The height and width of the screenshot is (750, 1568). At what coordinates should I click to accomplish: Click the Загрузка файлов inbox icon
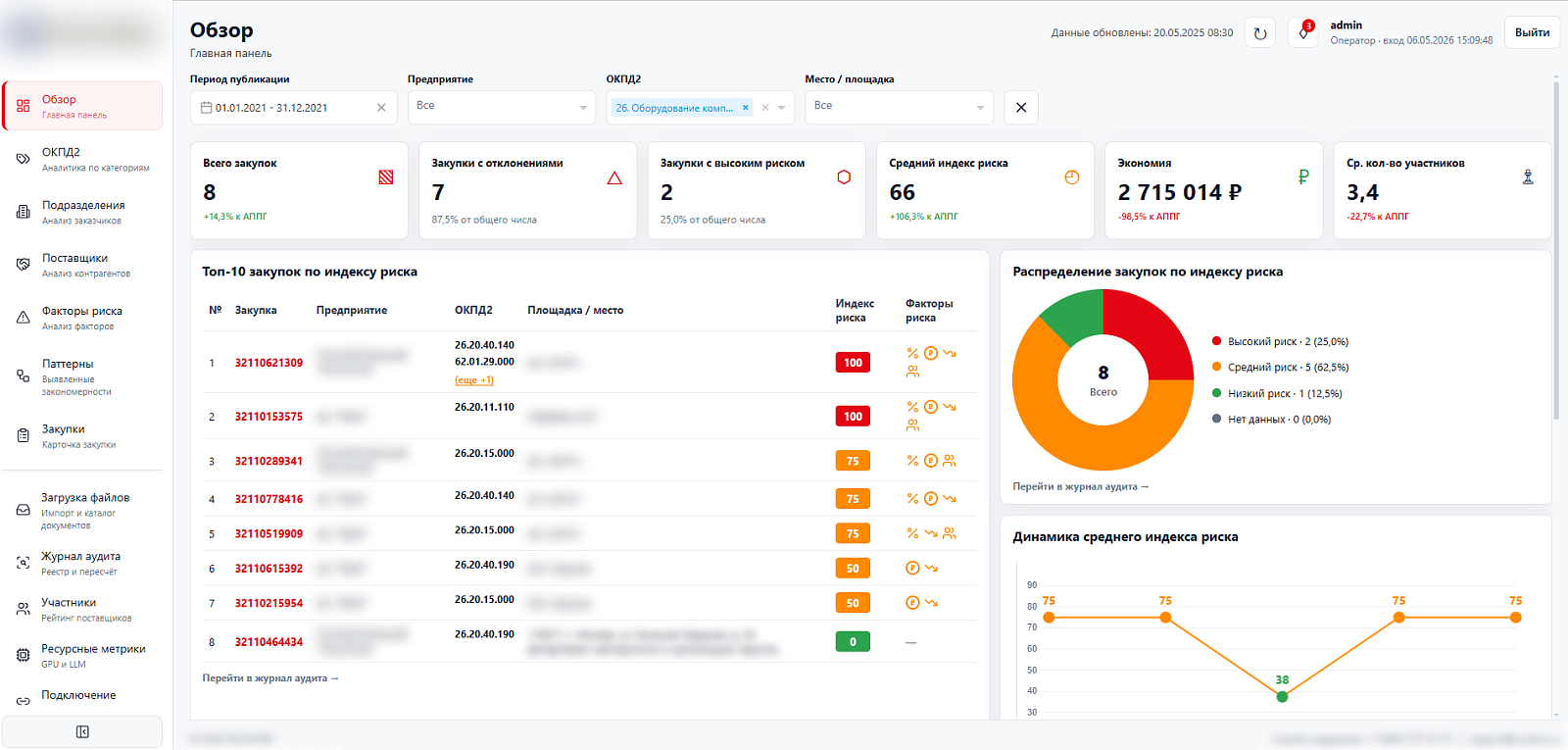23,510
